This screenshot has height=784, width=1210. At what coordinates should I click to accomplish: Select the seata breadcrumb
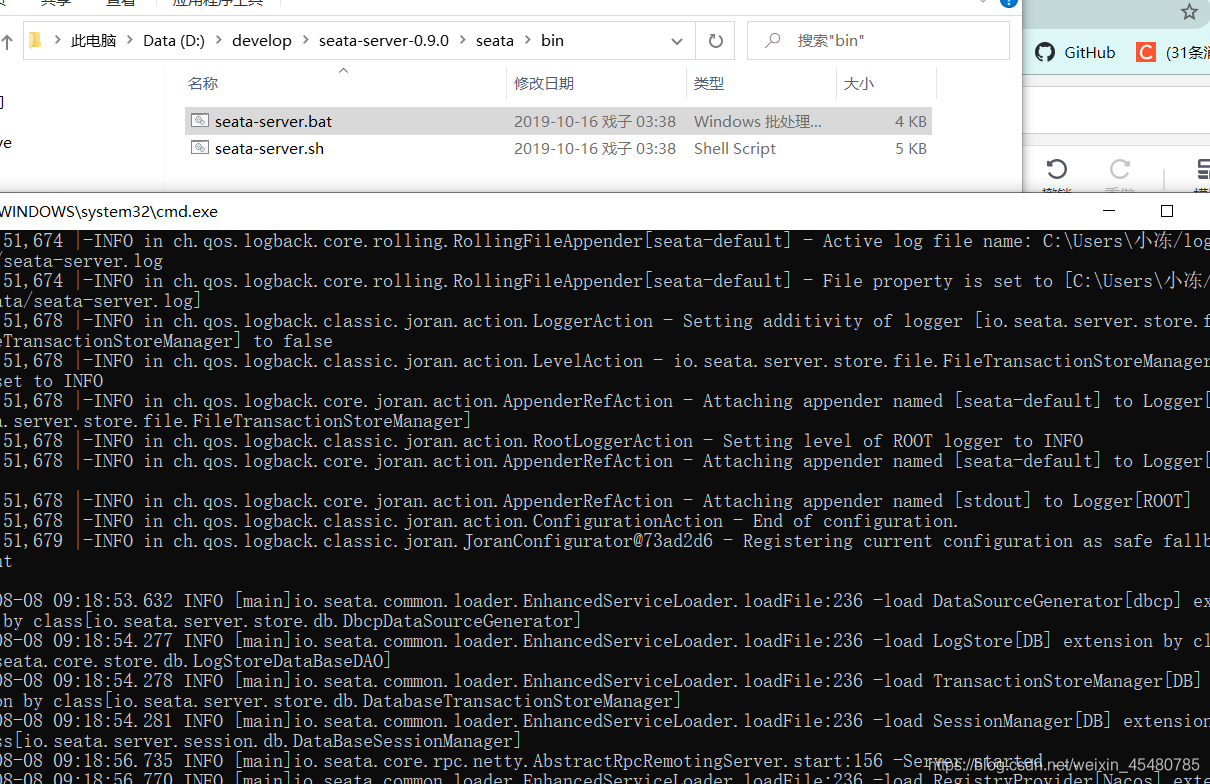pos(495,41)
